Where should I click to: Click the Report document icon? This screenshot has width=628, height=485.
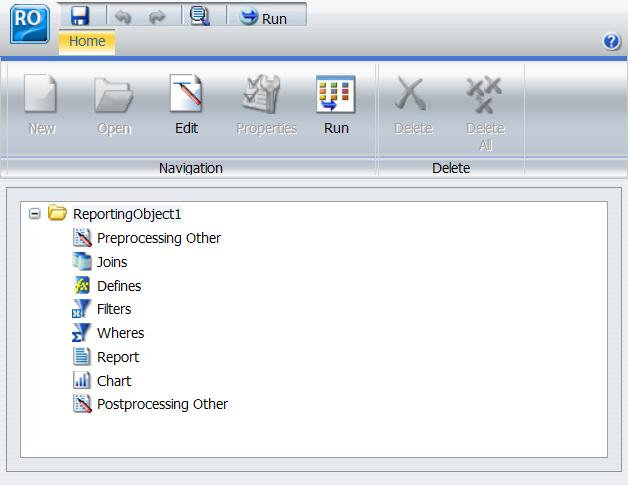82,356
